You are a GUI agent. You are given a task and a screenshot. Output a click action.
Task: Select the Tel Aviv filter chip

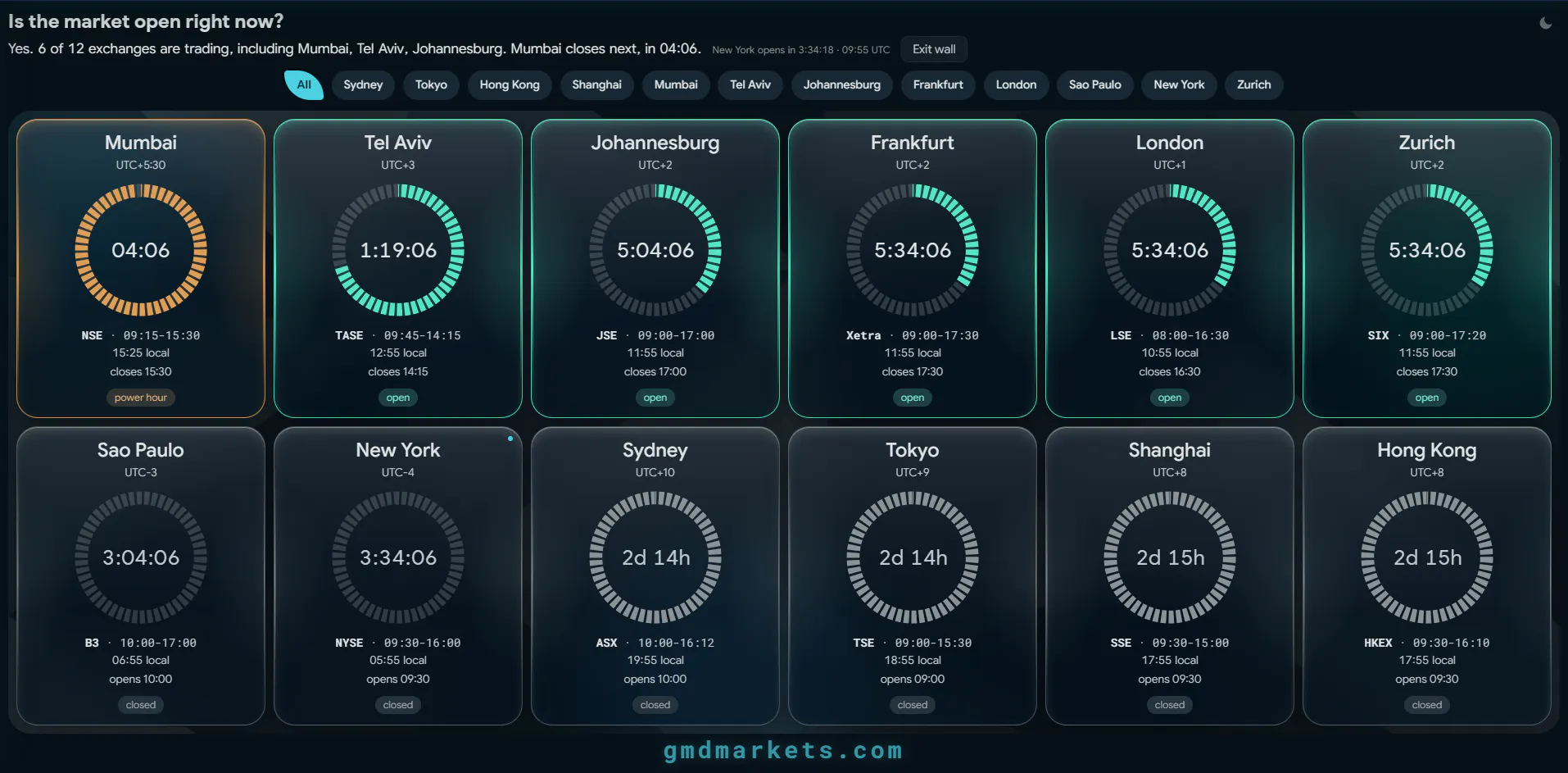(750, 84)
